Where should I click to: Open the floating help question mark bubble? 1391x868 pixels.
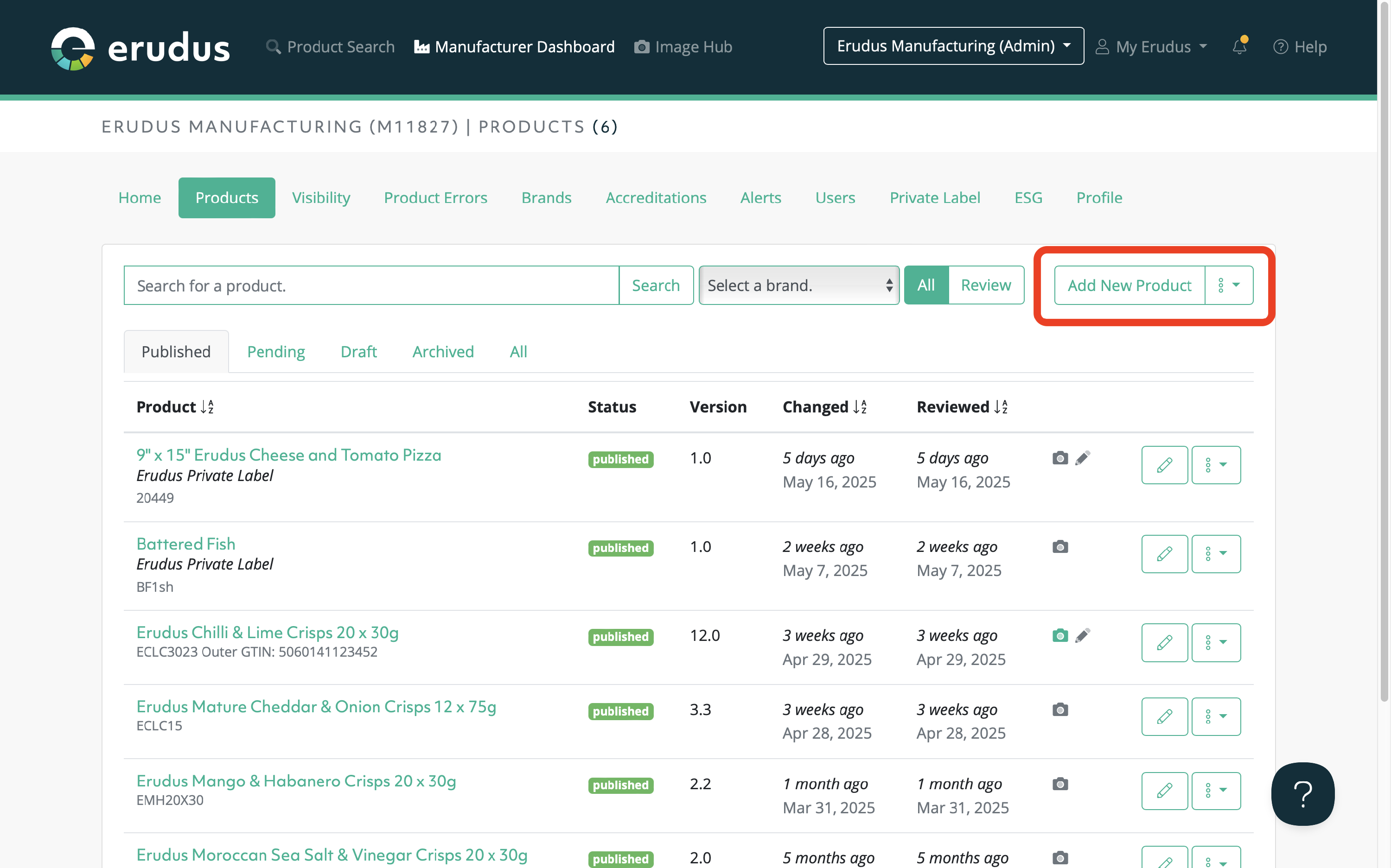[x=1302, y=793]
